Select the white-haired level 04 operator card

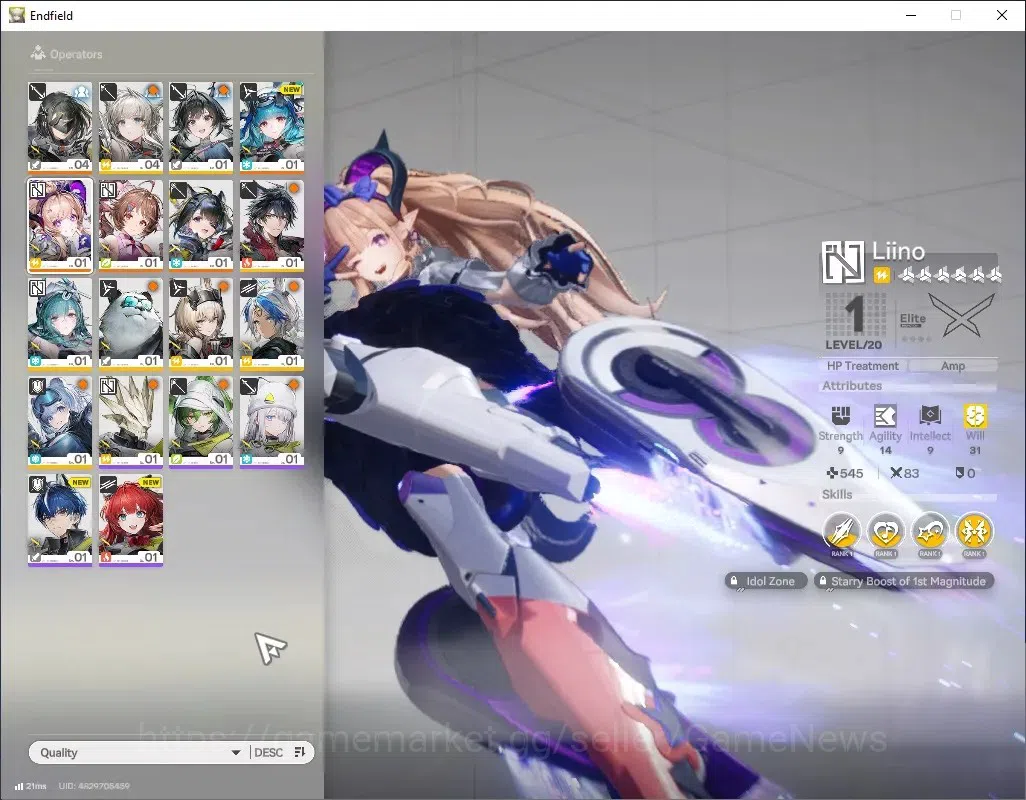click(130, 127)
